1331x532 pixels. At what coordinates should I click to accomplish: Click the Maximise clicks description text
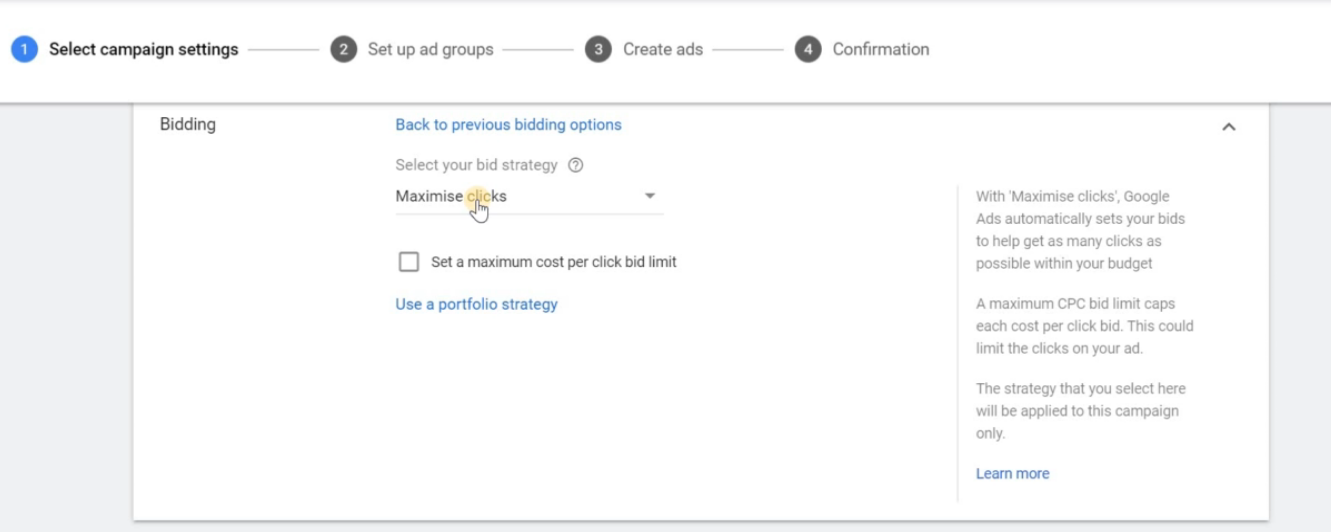coord(1078,230)
